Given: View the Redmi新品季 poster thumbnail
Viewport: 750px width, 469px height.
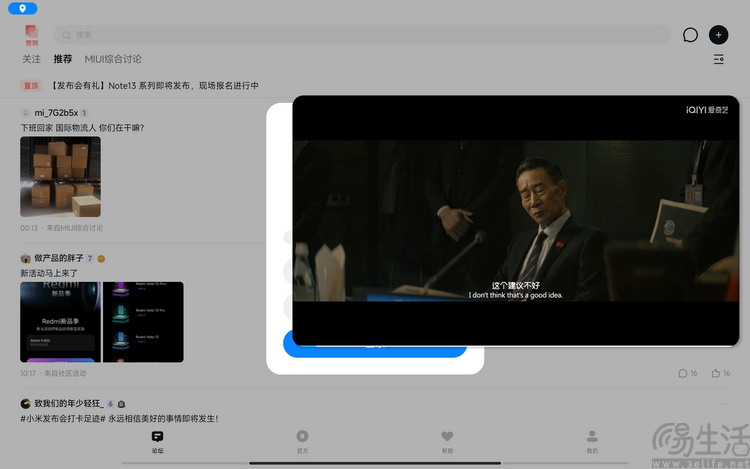Looking at the screenshot, I should click(x=60, y=322).
